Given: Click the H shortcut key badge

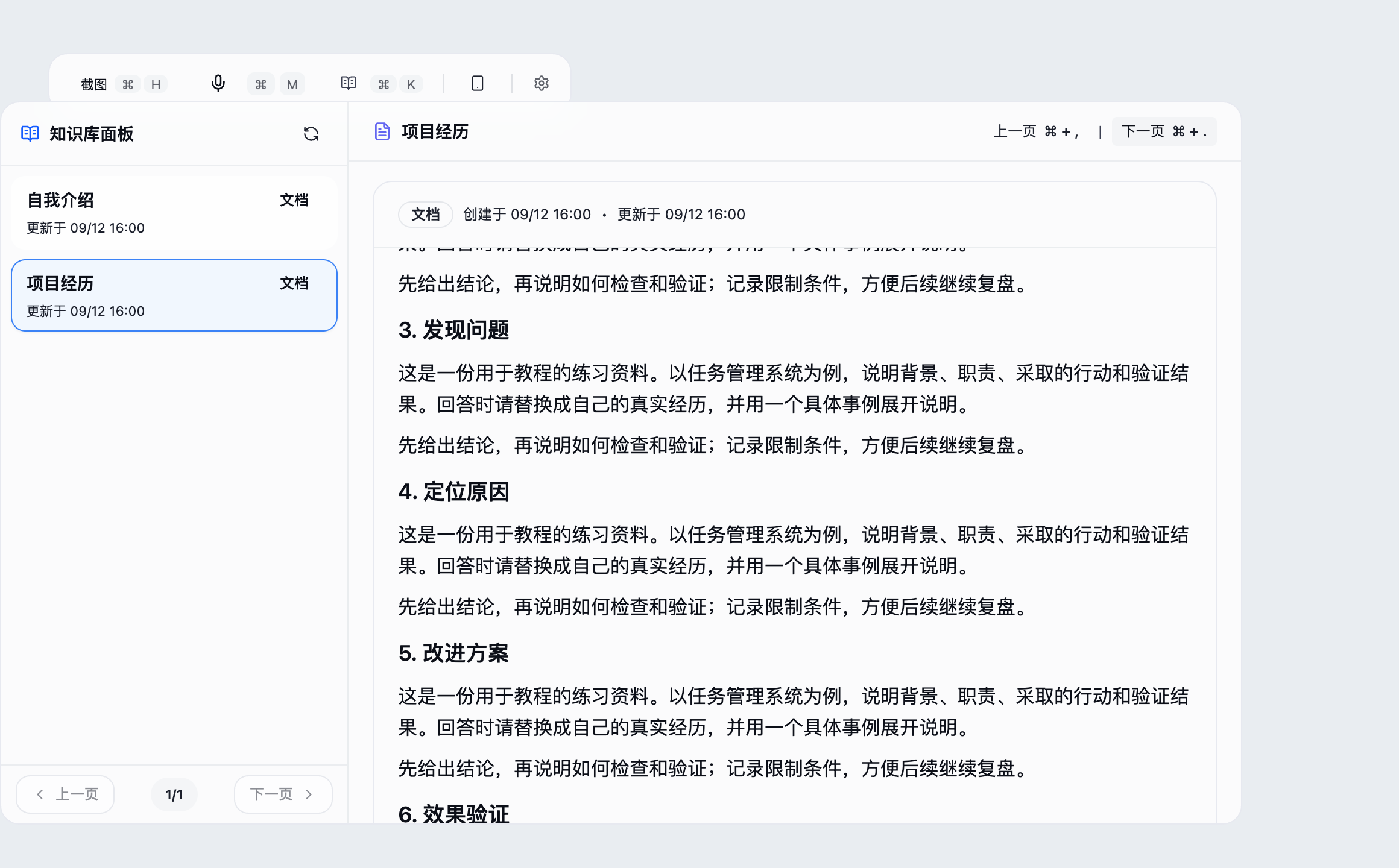Looking at the screenshot, I should point(156,84).
